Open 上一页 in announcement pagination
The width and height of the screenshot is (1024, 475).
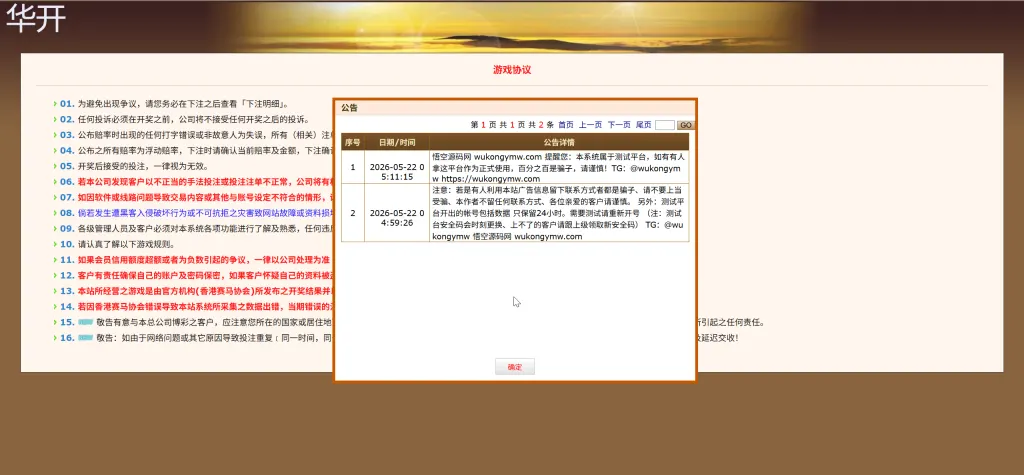coord(590,125)
